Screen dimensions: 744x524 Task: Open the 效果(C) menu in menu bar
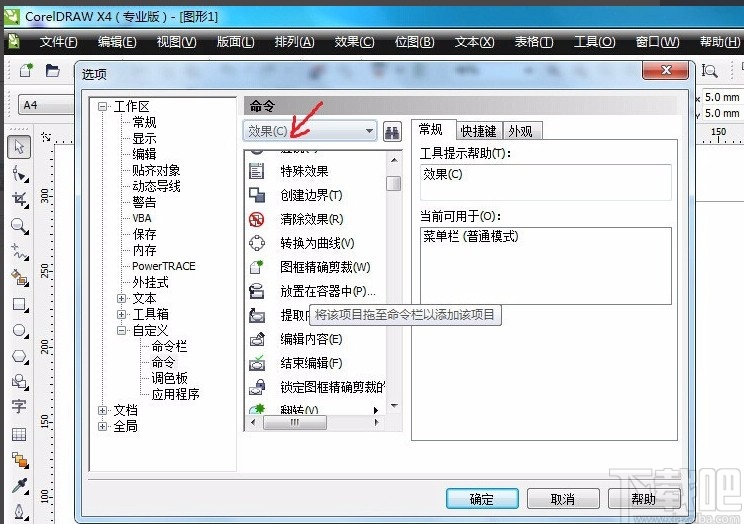click(354, 42)
